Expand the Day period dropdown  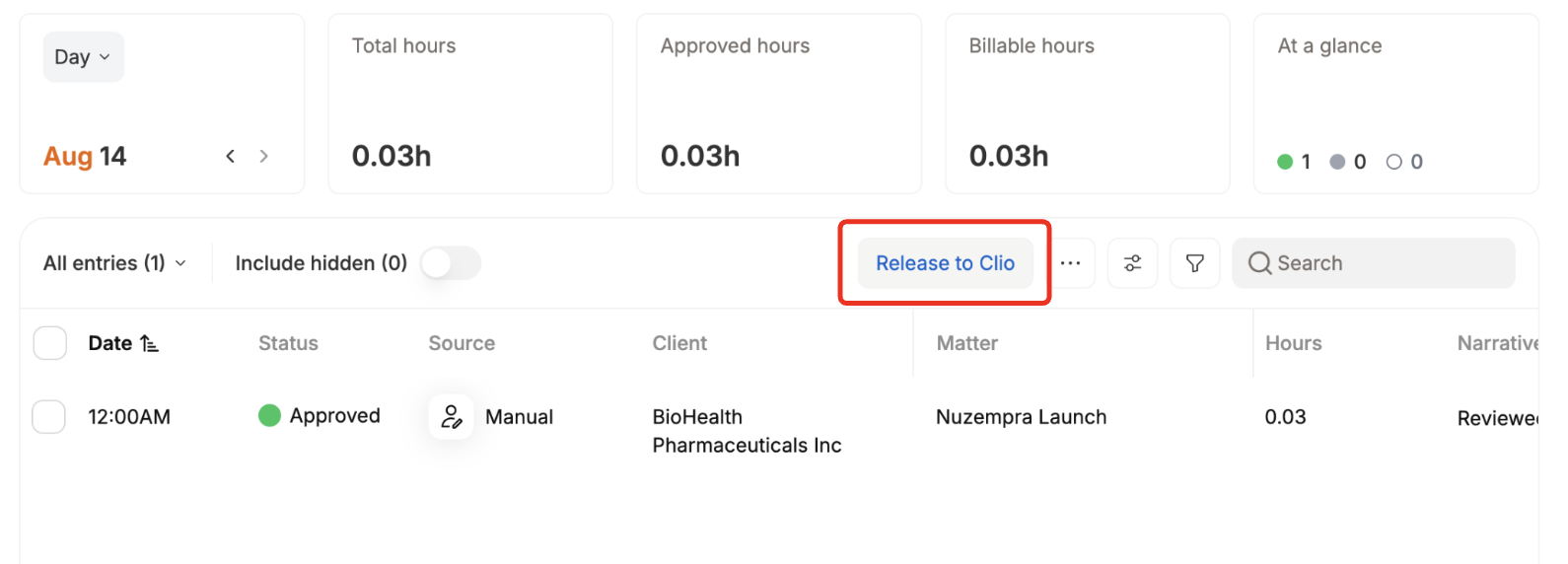point(83,57)
